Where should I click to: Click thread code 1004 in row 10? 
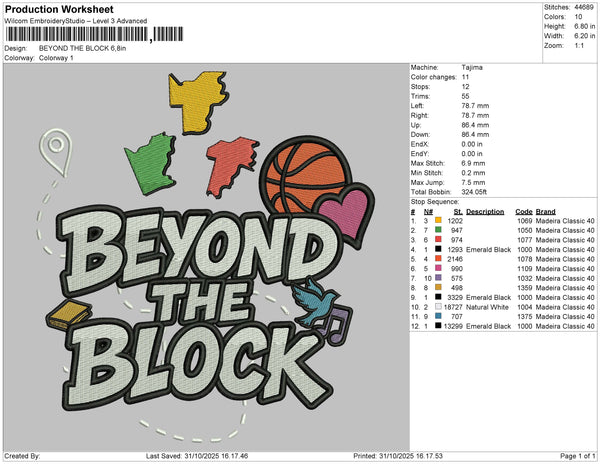pos(525,307)
